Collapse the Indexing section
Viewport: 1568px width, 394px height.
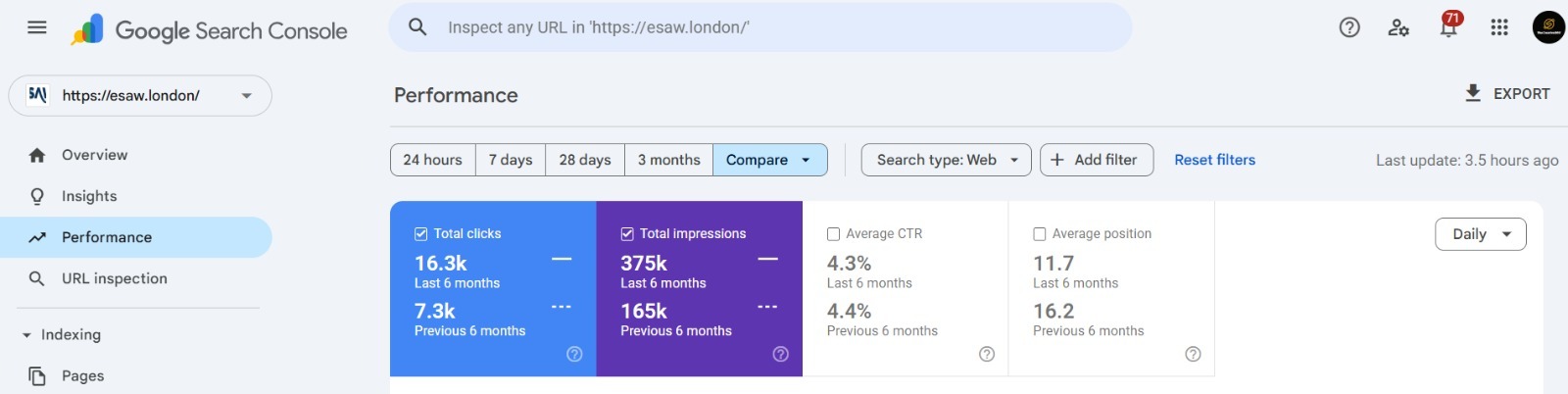pos(26,335)
